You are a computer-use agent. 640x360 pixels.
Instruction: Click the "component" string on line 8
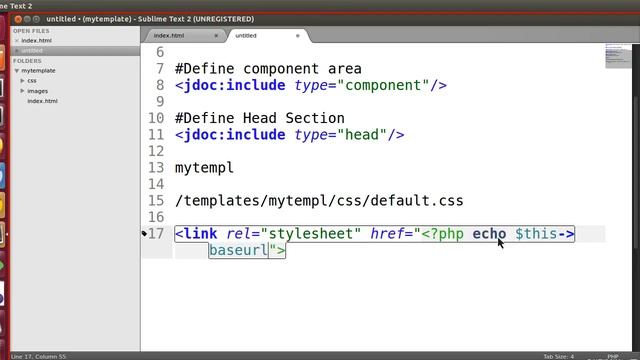pyautogui.click(x=383, y=85)
